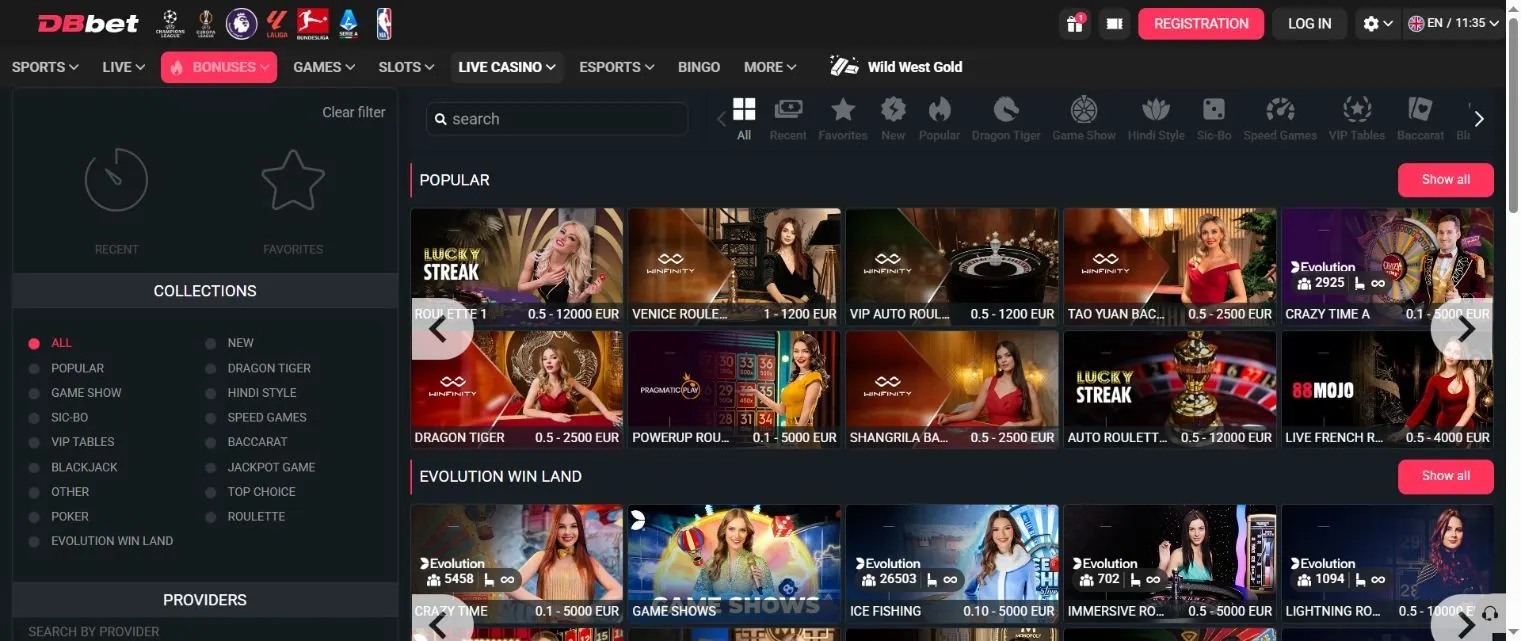The height and width of the screenshot is (641, 1521).
Task: Focus the SEARCH BY PROVIDER field
Action: pos(205,632)
